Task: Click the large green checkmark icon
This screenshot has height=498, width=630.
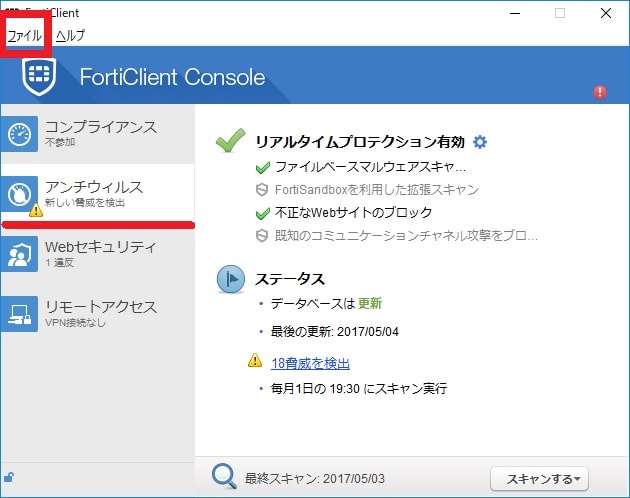Action: pyautogui.click(x=230, y=140)
